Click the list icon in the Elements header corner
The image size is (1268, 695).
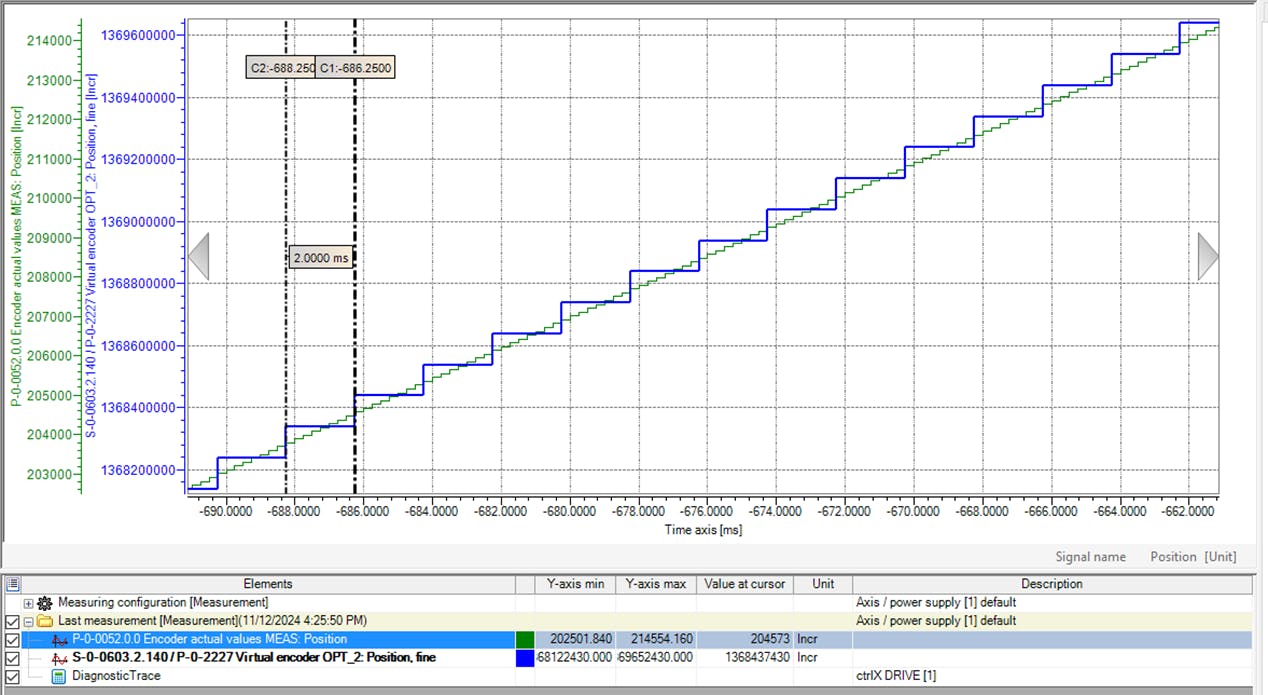tap(11, 584)
